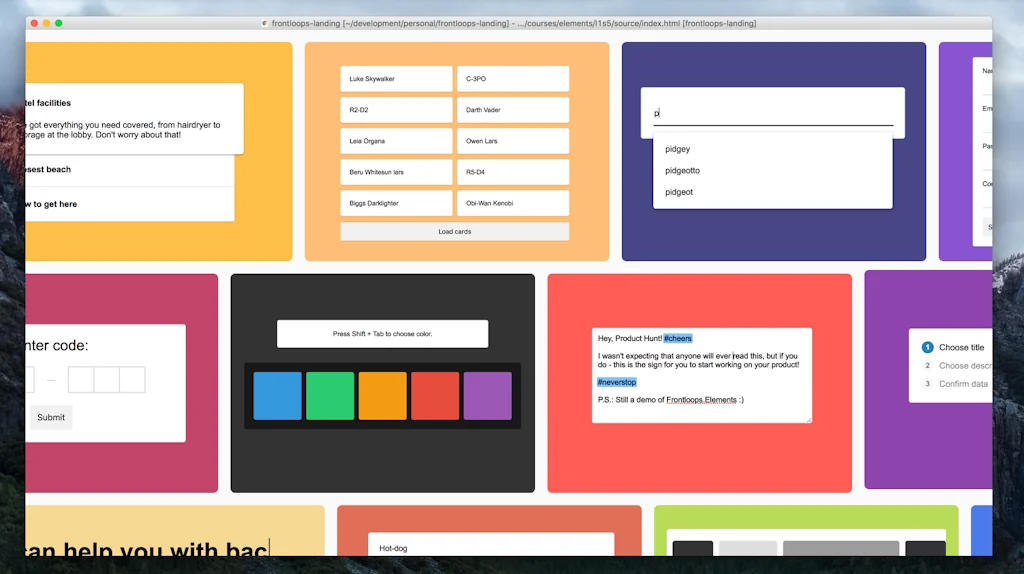
Task: Grab the textarea resize handle
Action: tap(808, 419)
